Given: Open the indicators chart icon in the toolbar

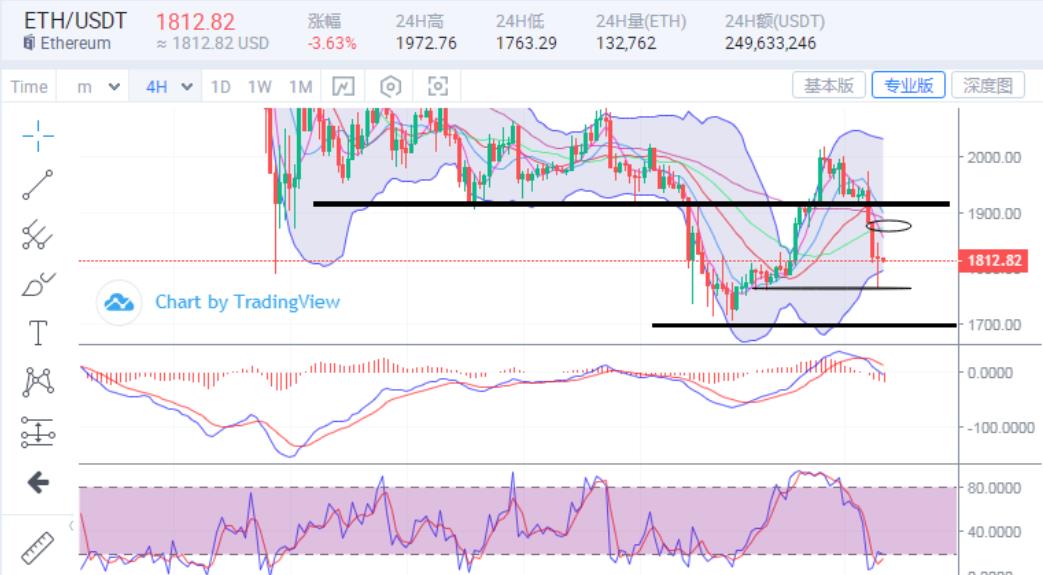Looking at the screenshot, I should 343,86.
